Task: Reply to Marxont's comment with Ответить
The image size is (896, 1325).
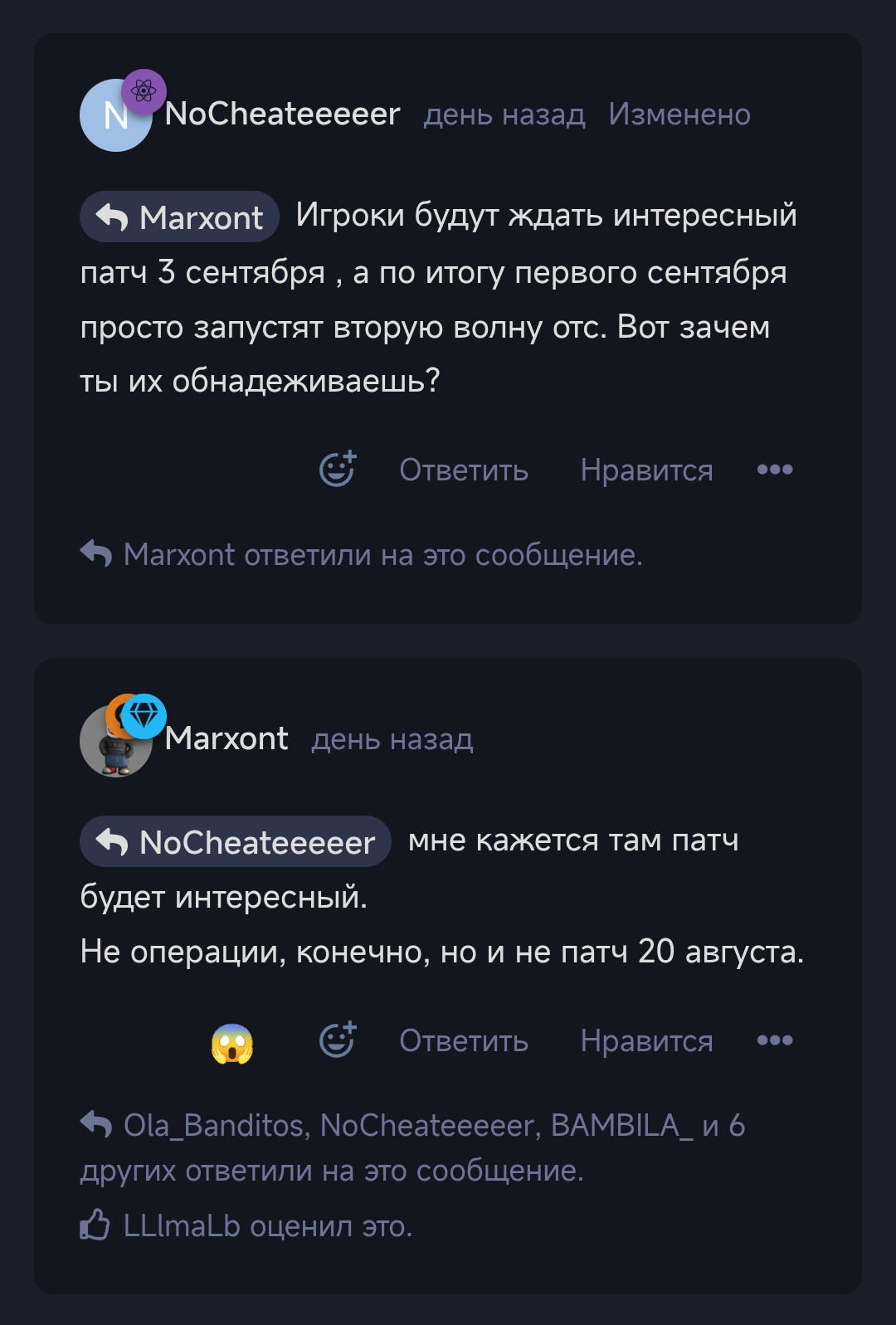Action: pyautogui.click(x=464, y=1040)
